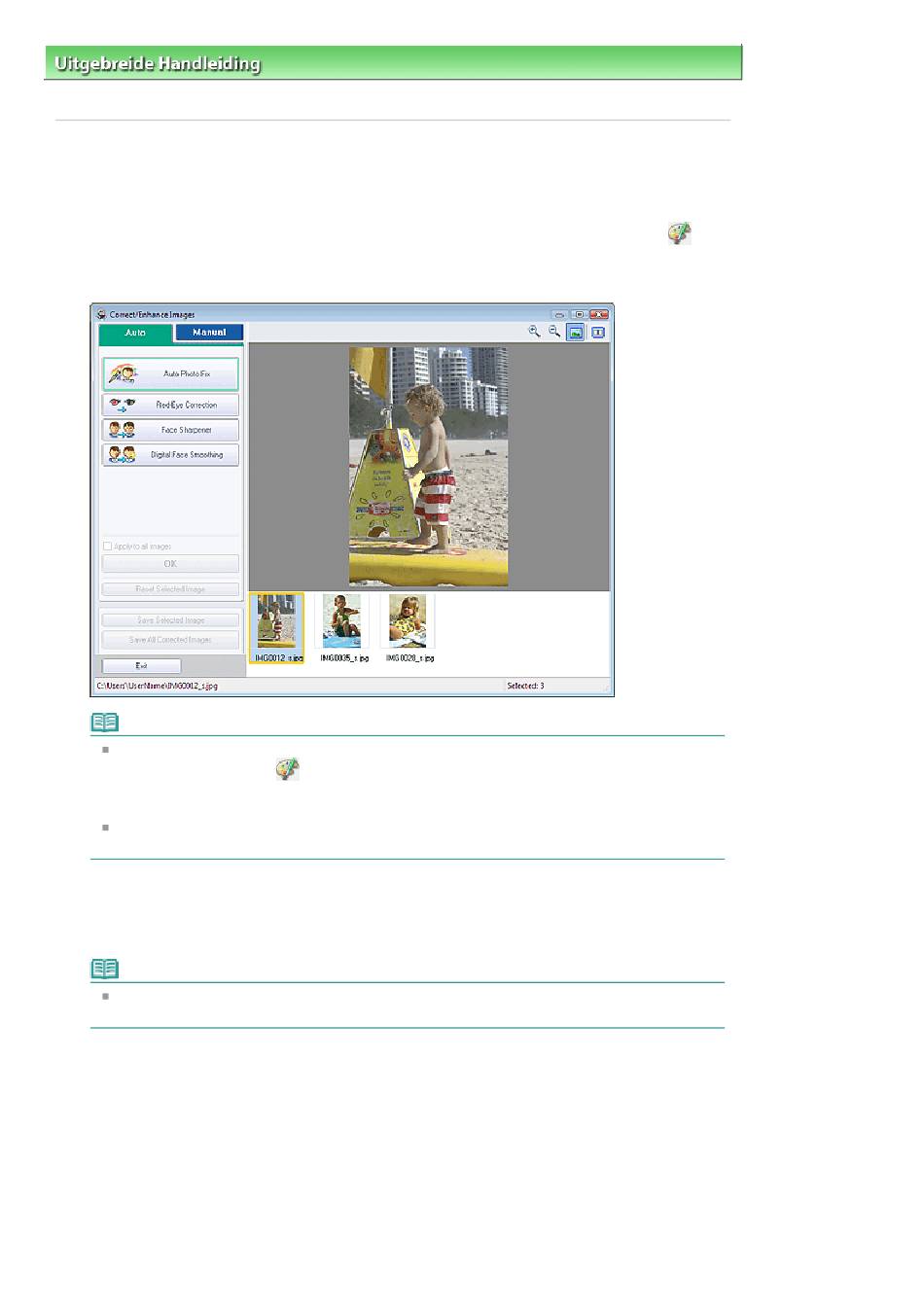Zoom in on the preview image
This screenshot has height=1307, width=924.
coord(534,332)
